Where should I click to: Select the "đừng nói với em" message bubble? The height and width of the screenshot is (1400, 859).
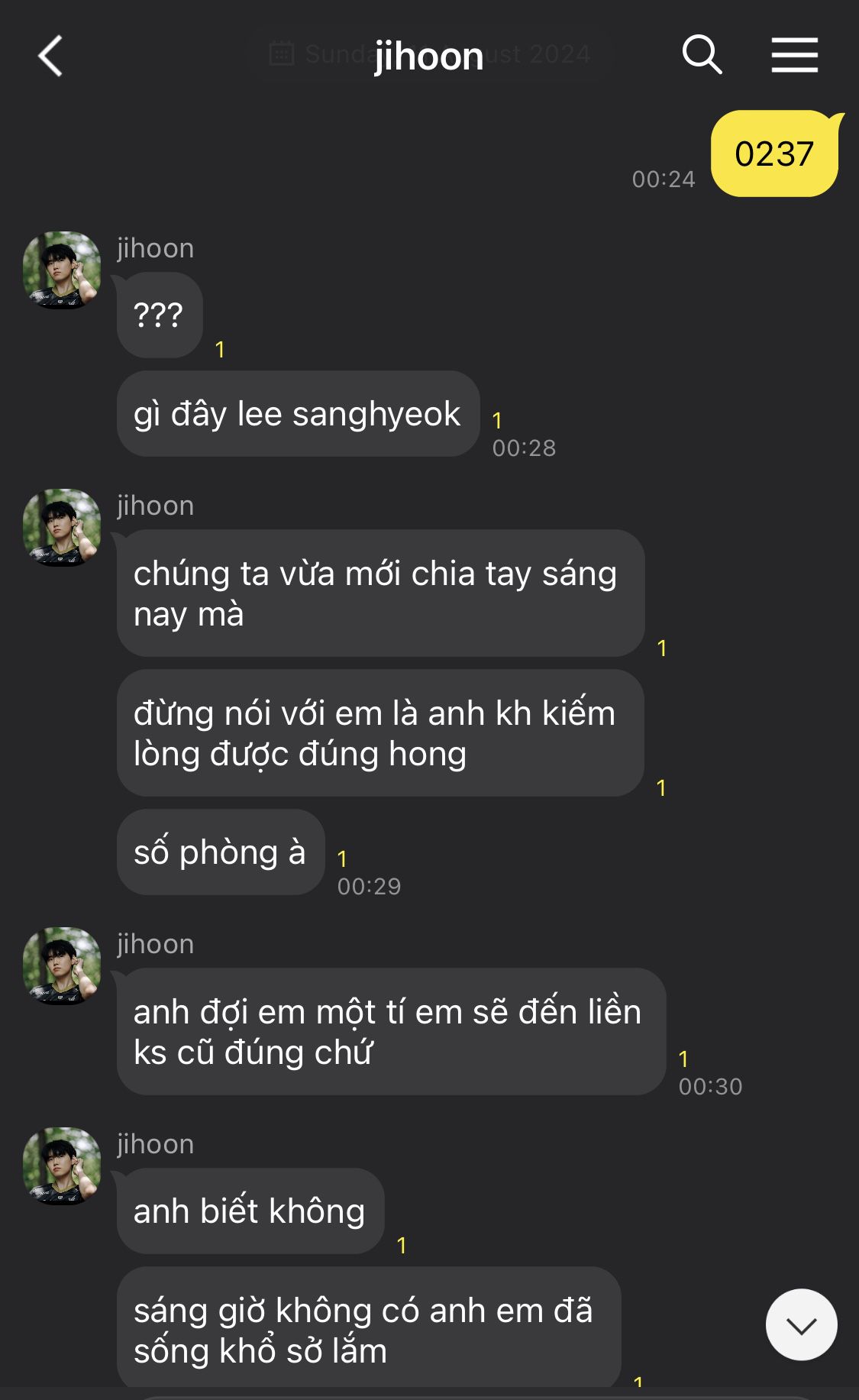(380, 733)
